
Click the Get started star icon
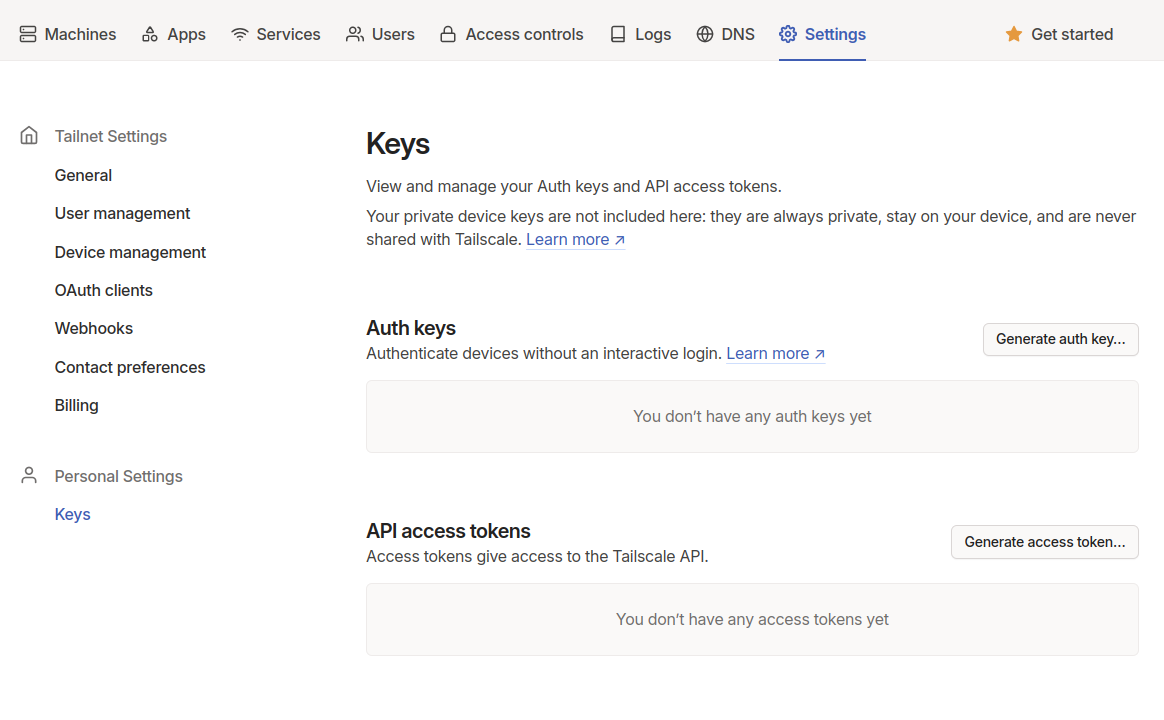[1013, 34]
